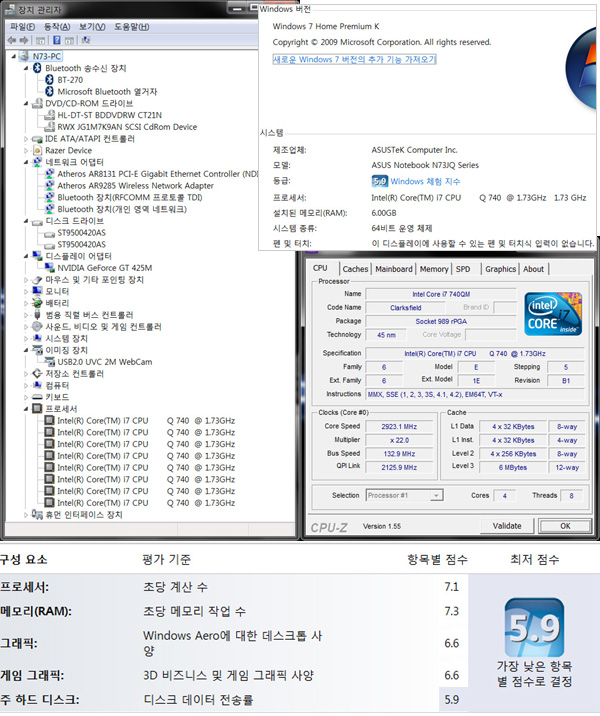
Task: Click the 컴퓨터 category icon
Action: pos(37,385)
